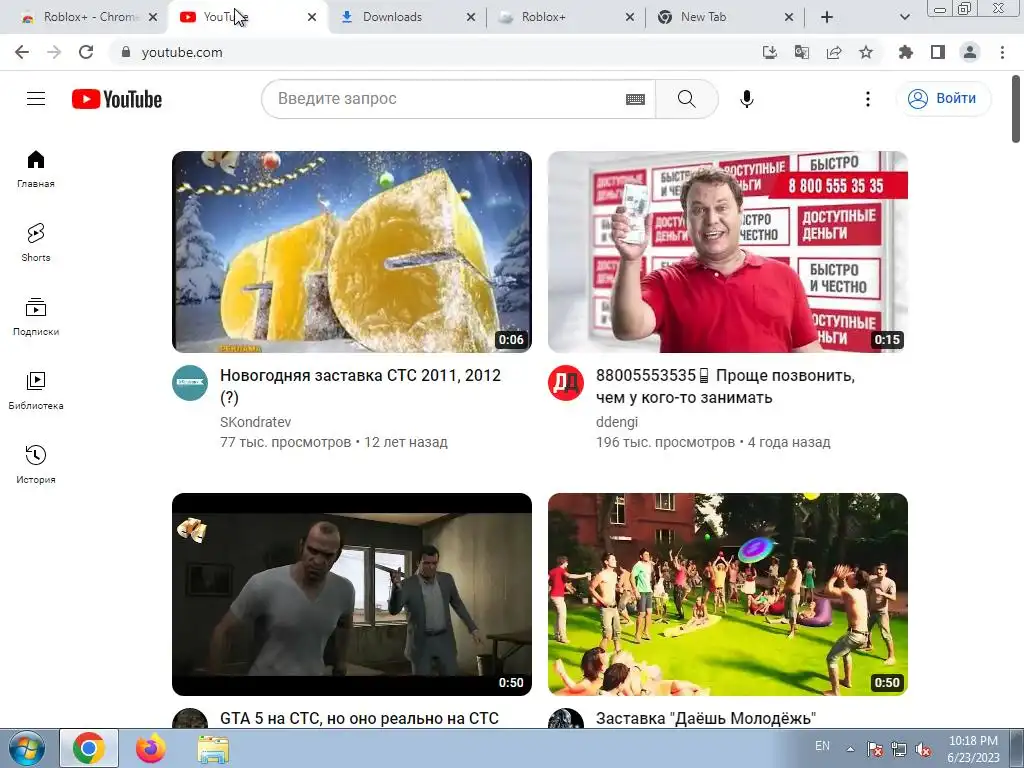Click the page vertical scrollbar thumb
Image resolution: width=1024 pixels, height=768 pixels.
tap(1016, 108)
